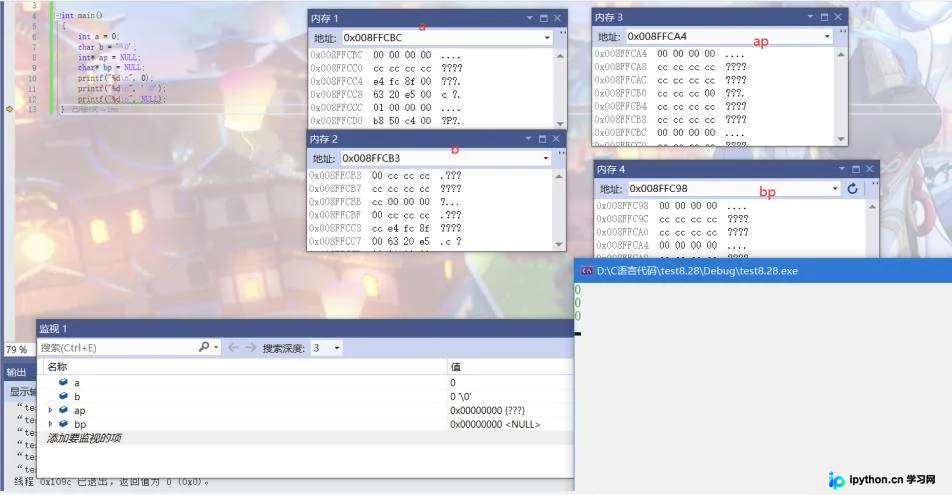This screenshot has width=952, height=495.
Task: Select memory row 0x008FFCB0 in 内存 3
Action: (x=670, y=93)
